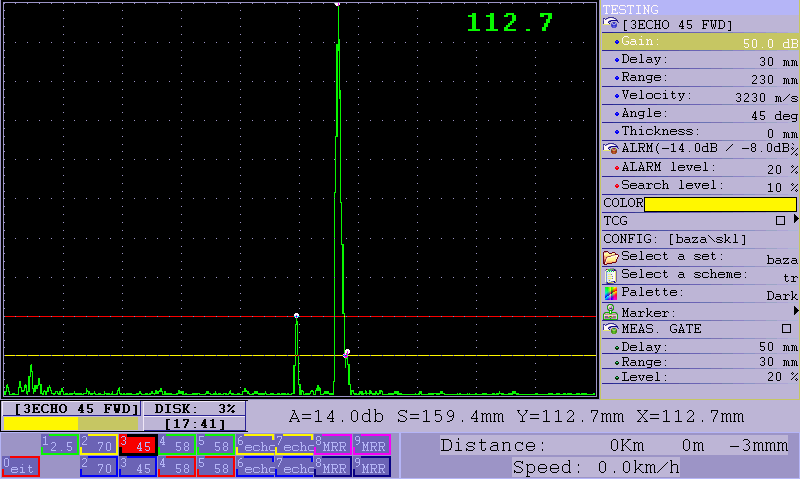Click the eye icon beside the ALRM header

(x=610, y=148)
